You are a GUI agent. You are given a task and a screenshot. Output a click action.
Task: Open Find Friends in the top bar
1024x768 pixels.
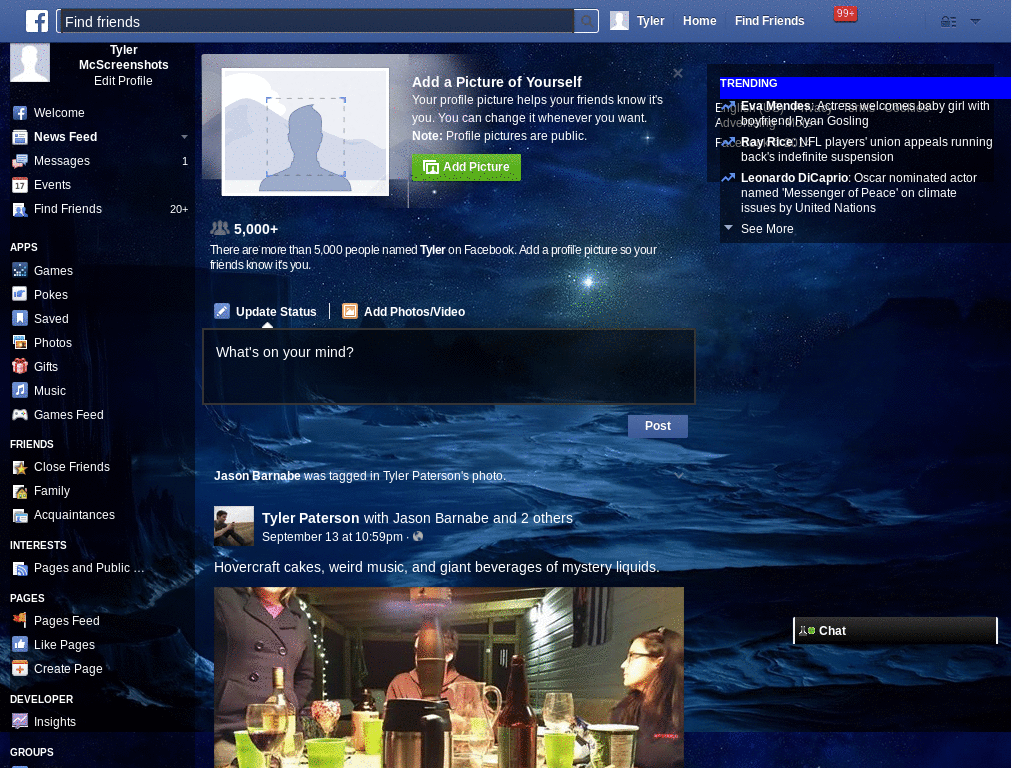(769, 21)
